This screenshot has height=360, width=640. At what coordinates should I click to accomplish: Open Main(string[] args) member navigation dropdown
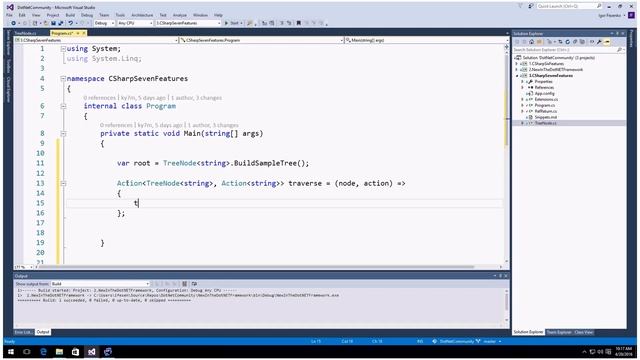[426, 40]
